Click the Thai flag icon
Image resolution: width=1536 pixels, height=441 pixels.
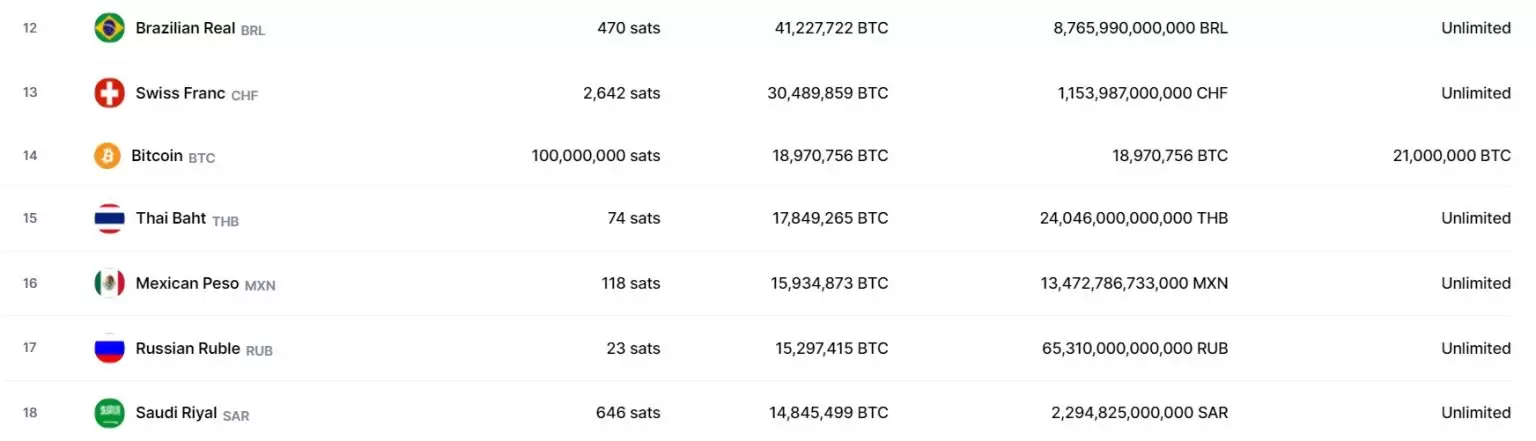click(109, 218)
